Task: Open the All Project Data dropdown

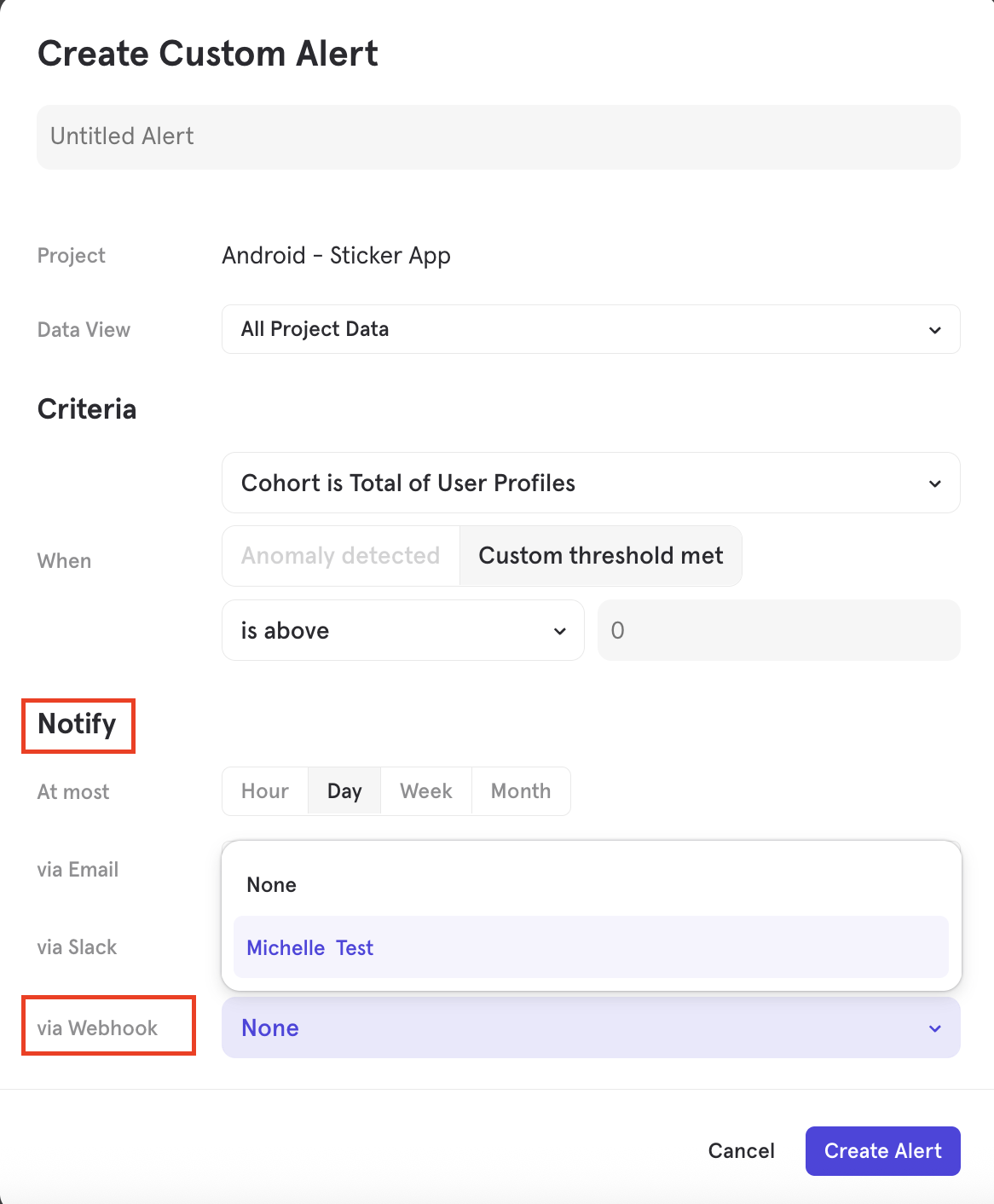Action: pyautogui.click(x=591, y=329)
